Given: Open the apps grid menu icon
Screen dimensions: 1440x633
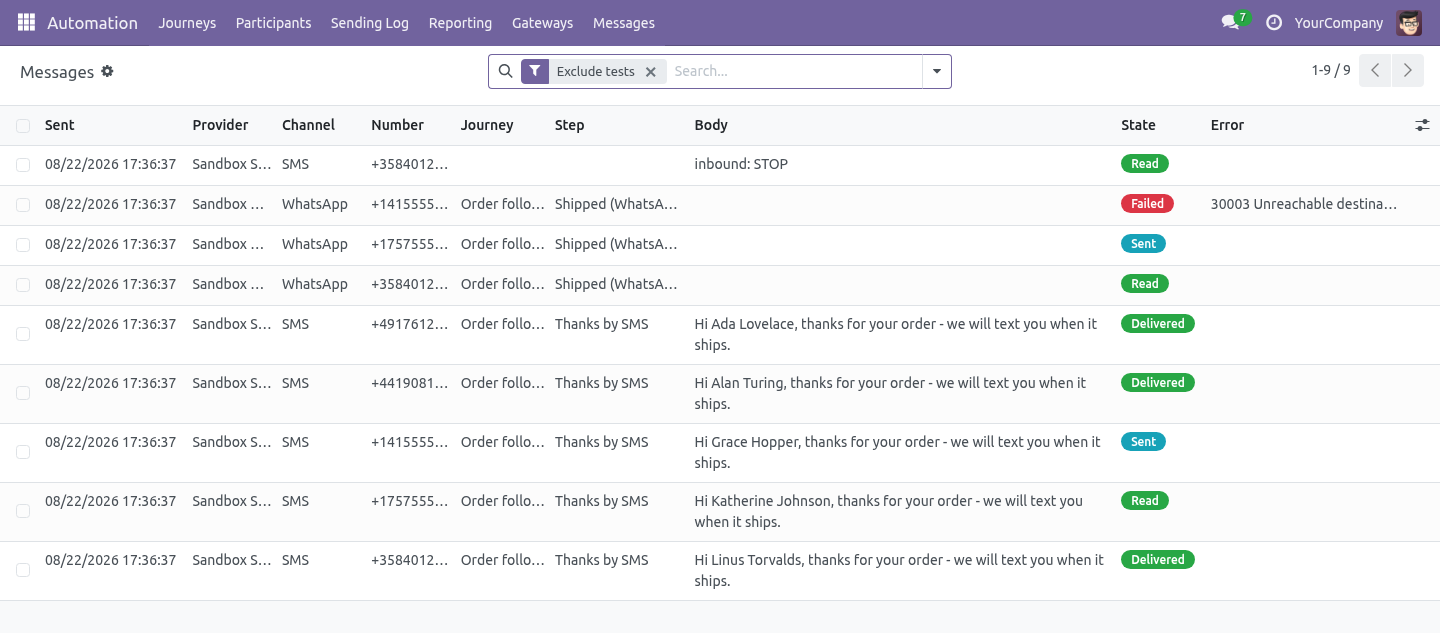Looking at the screenshot, I should [26, 22].
